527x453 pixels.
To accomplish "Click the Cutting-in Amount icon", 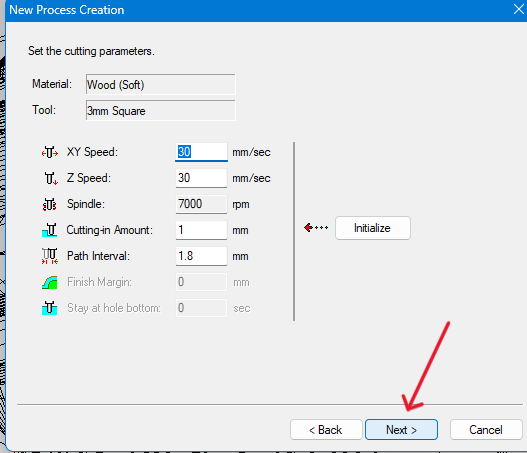I will 50,230.
